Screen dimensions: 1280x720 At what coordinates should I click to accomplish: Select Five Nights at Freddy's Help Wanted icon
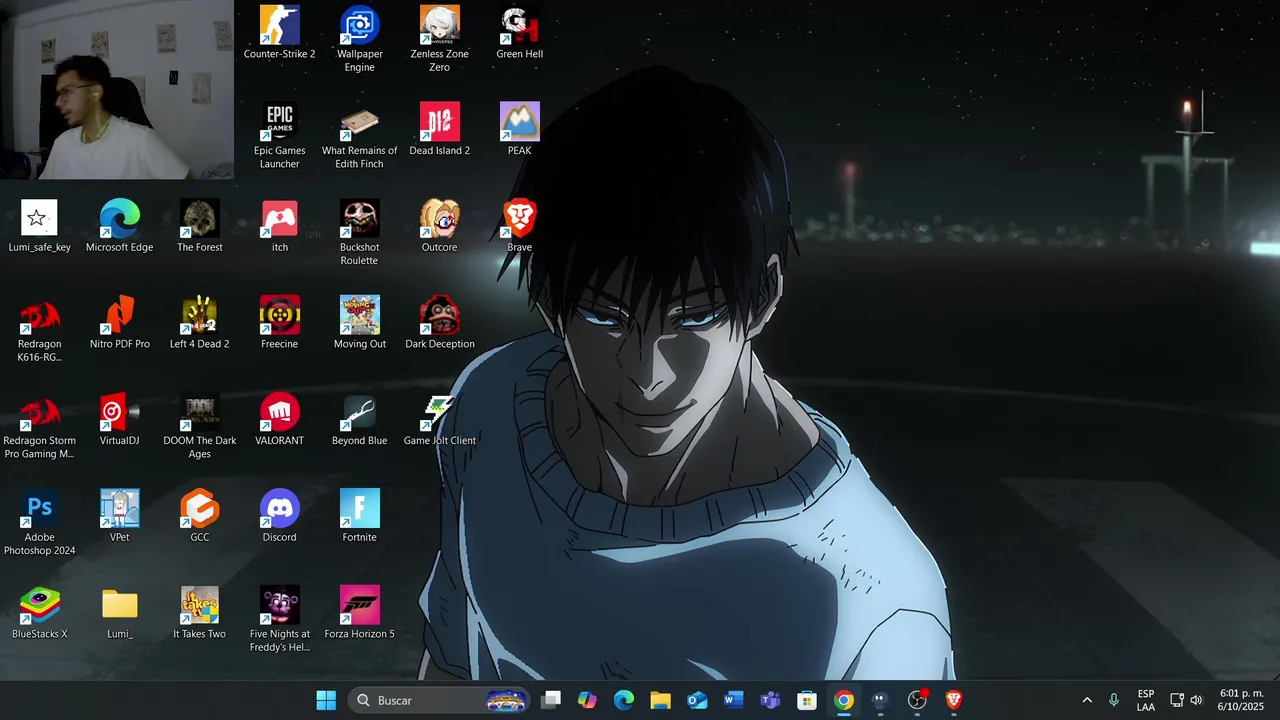pyautogui.click(x=280, y=620)
